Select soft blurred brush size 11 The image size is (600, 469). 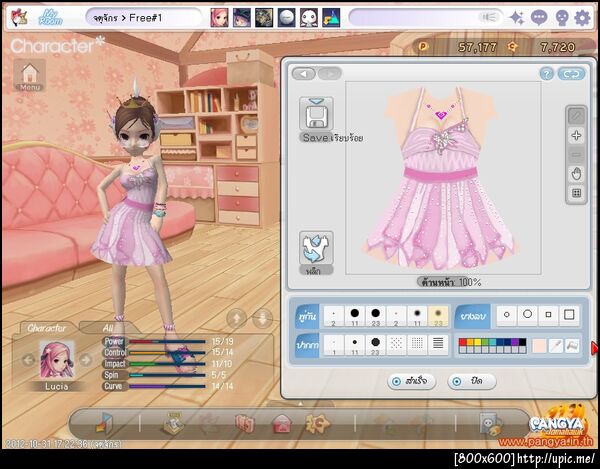point(417,316)
